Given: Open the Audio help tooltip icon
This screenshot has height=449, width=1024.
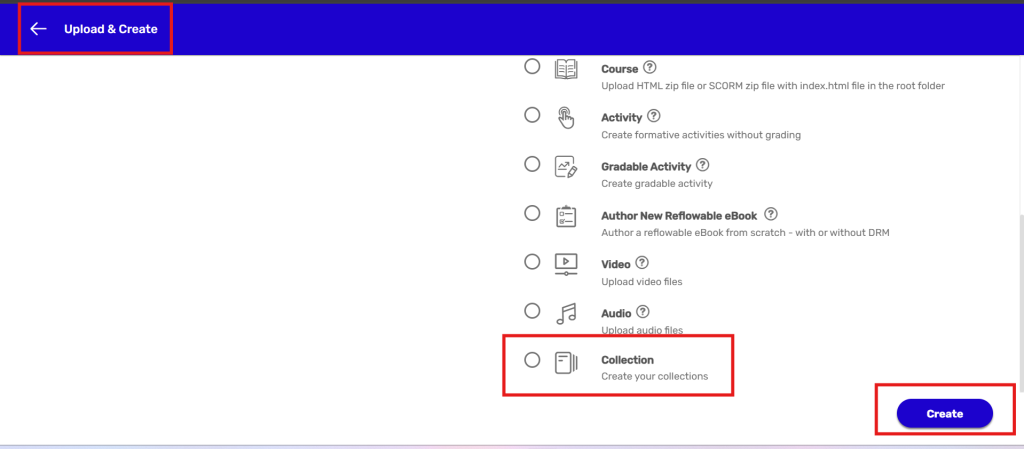Looking at the screenshot, I should pyautogui.click(x=643, y=311).
